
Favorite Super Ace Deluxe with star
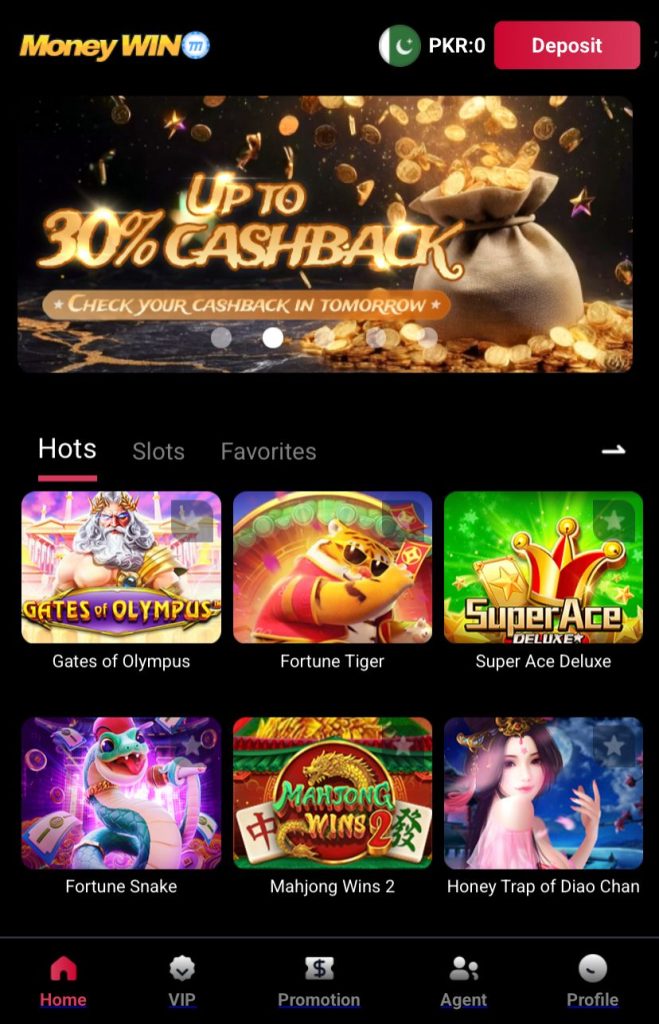pos(613,520)
